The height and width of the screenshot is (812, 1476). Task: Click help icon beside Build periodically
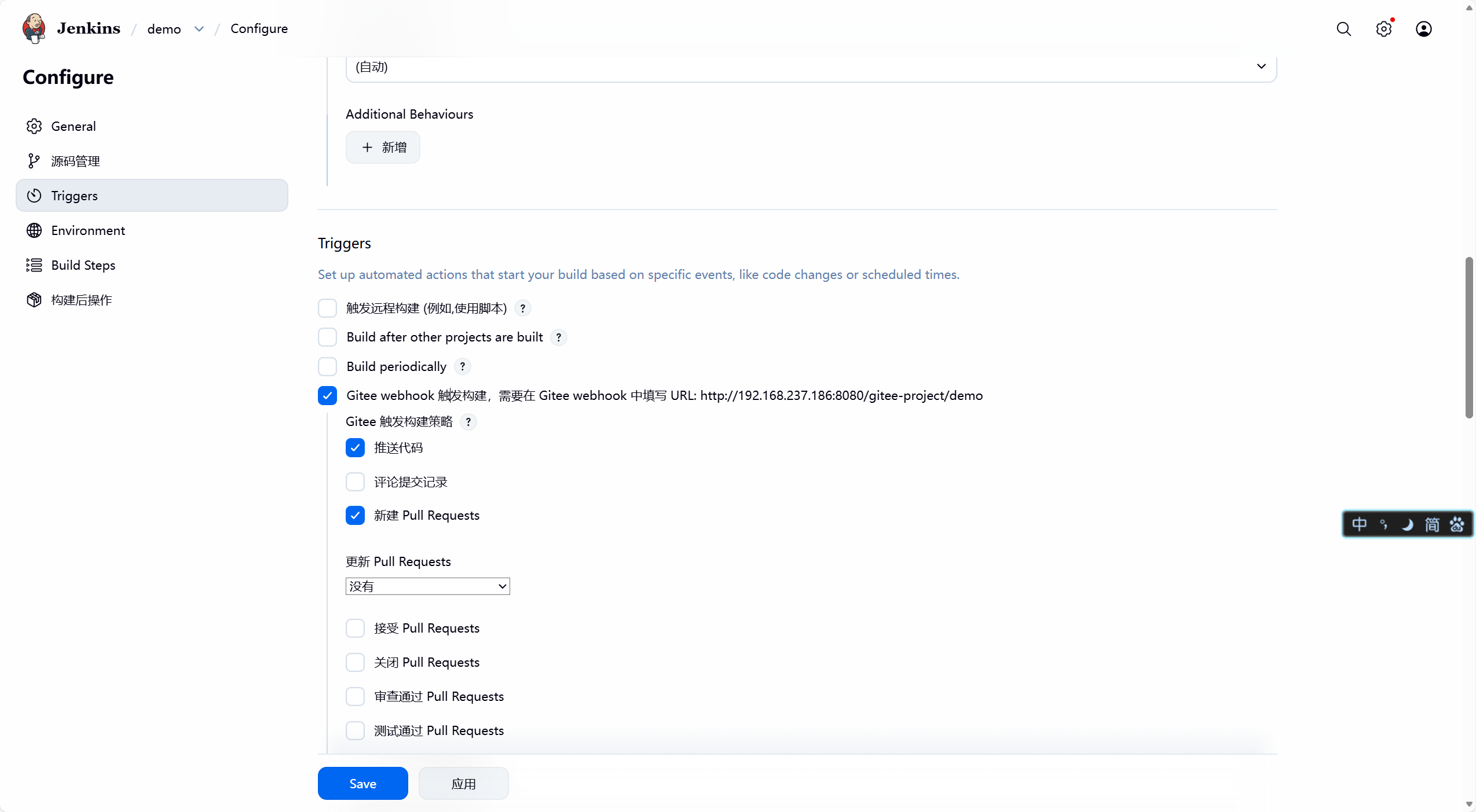point(462,366)
